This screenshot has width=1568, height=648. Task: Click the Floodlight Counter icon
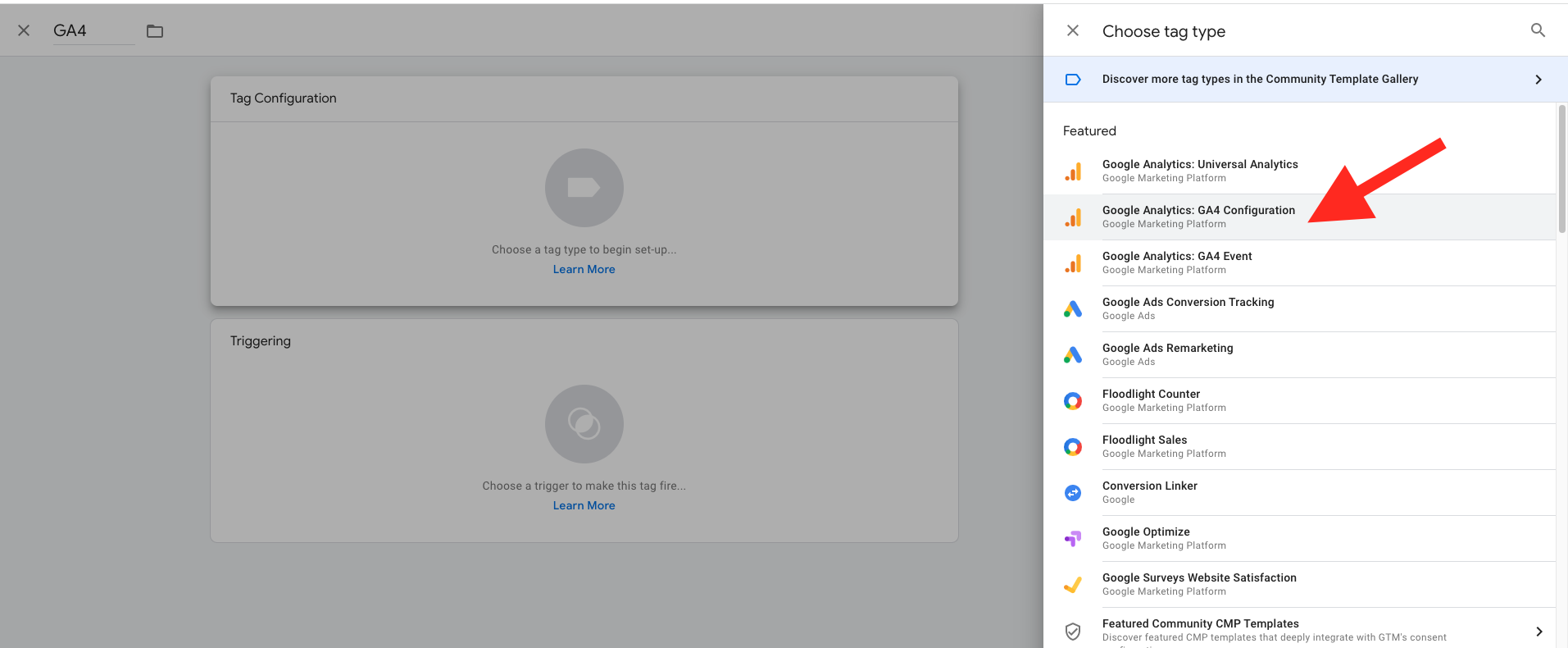click(x=1073, y=401)
